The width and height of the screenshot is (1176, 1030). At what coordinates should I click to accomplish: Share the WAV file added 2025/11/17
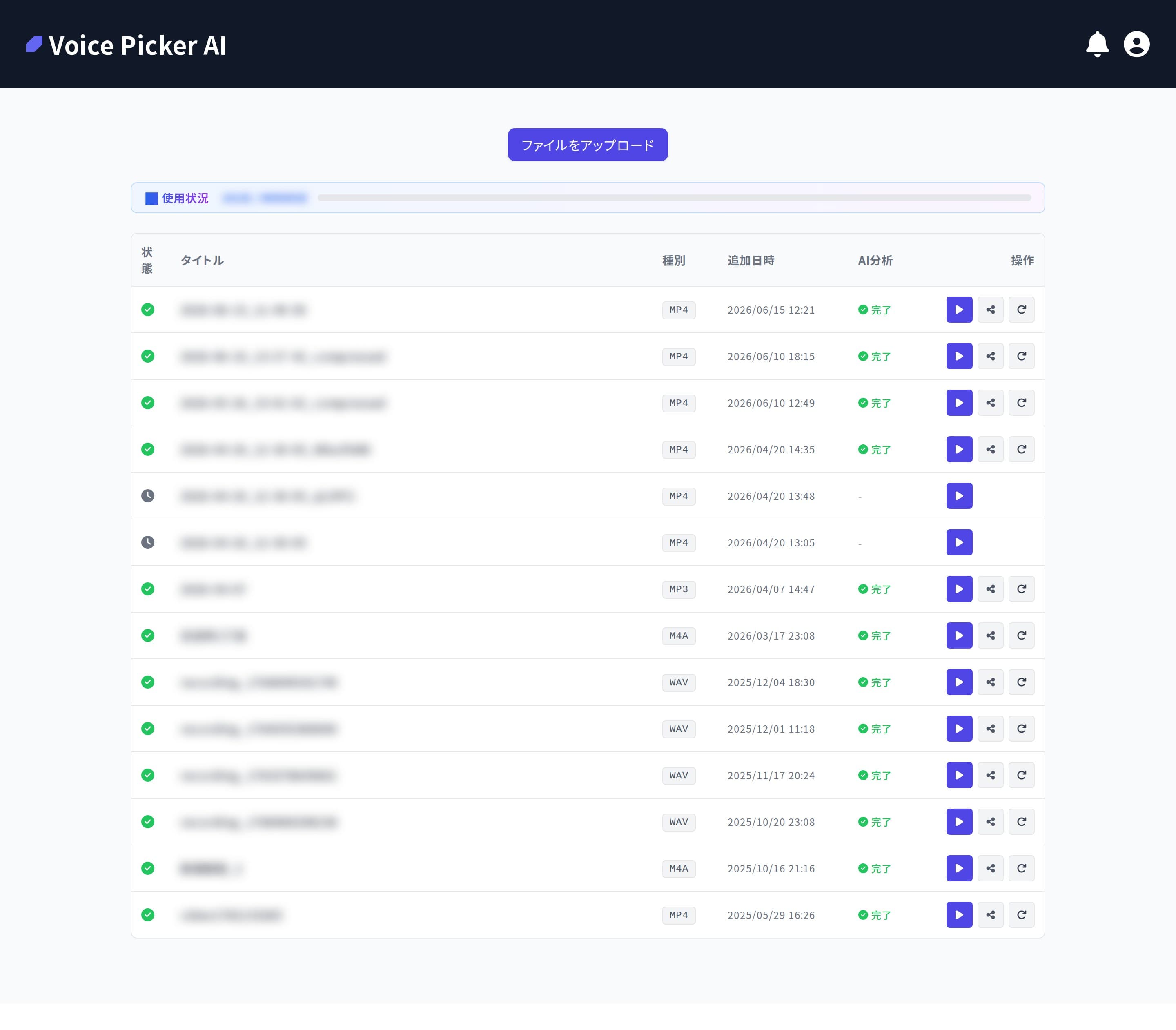click(x=990, y=776)
